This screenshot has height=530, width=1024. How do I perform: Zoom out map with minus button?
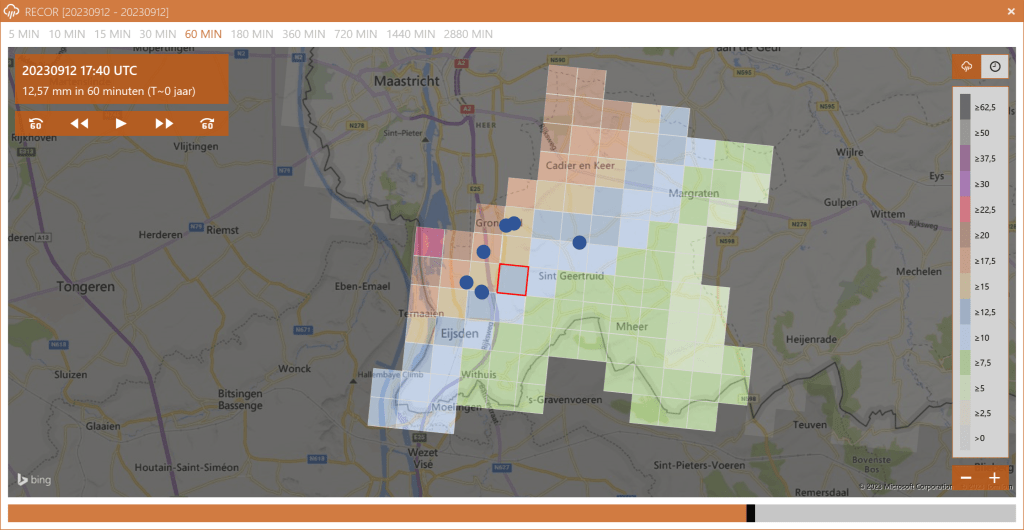pyautogui.click(x=966, y=478)
